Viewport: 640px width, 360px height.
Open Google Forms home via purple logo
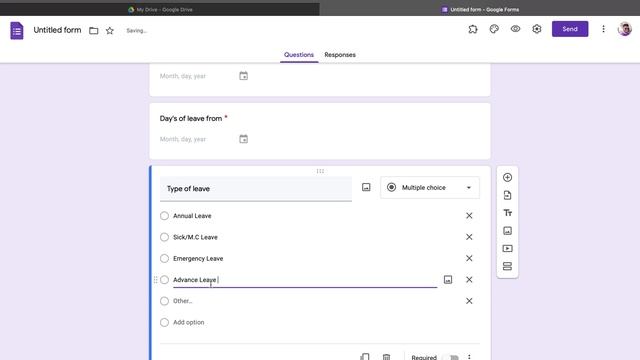[x=17, y=31]
